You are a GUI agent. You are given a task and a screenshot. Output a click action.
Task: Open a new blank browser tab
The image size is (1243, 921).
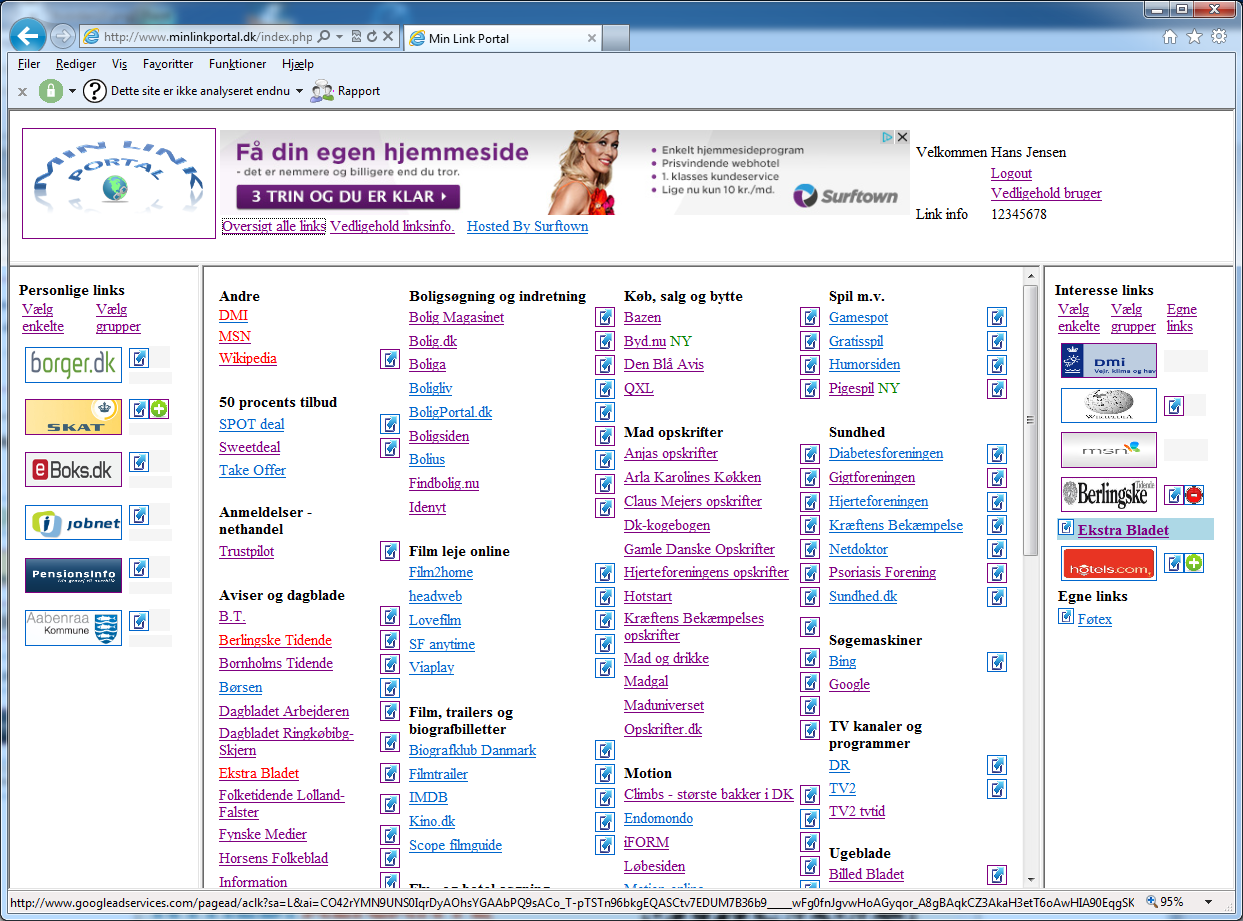(616, 38)
